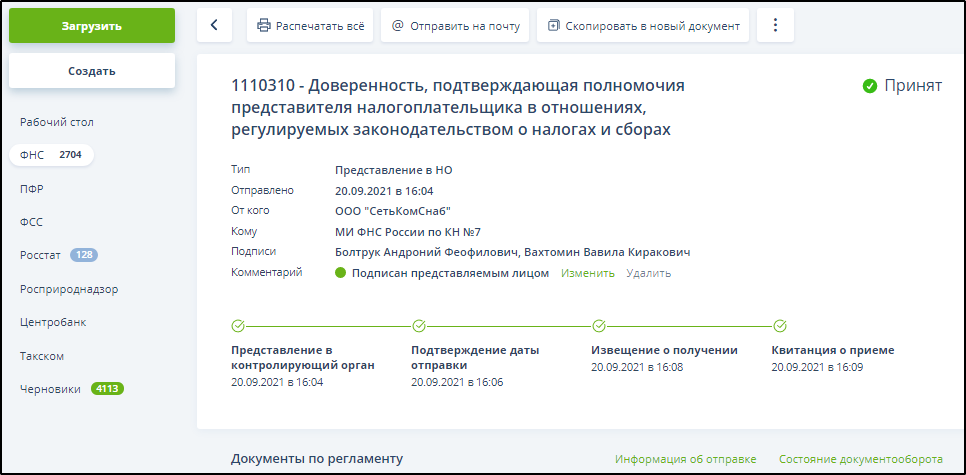
Task: Click the Квитанция о приеме step checkmark
Action: pyautogui.click(x=780, y=326)
